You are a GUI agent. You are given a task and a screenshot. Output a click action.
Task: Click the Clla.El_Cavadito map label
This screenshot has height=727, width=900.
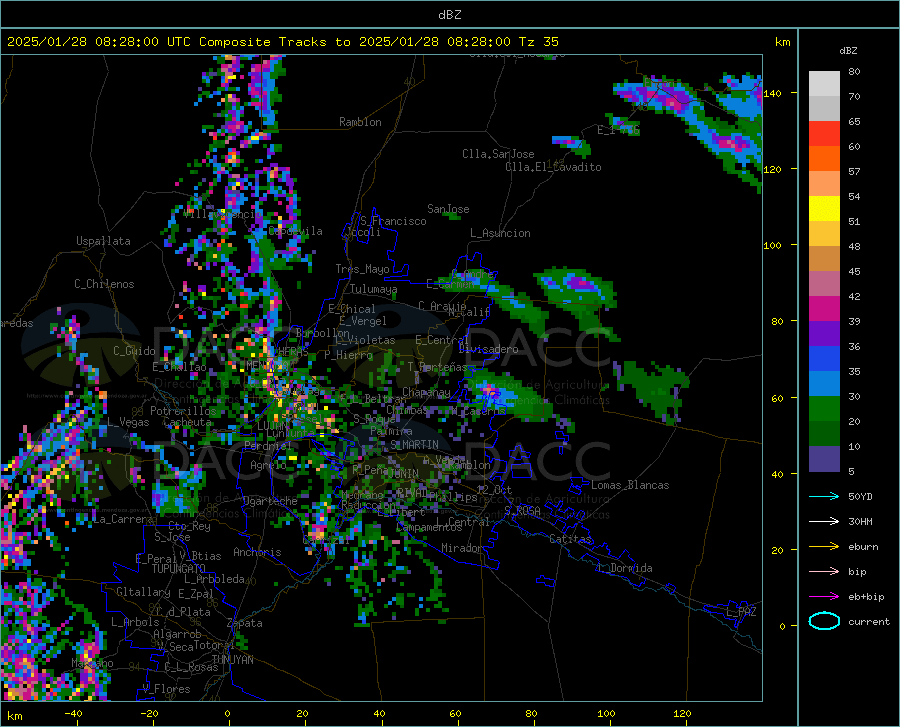553,167
